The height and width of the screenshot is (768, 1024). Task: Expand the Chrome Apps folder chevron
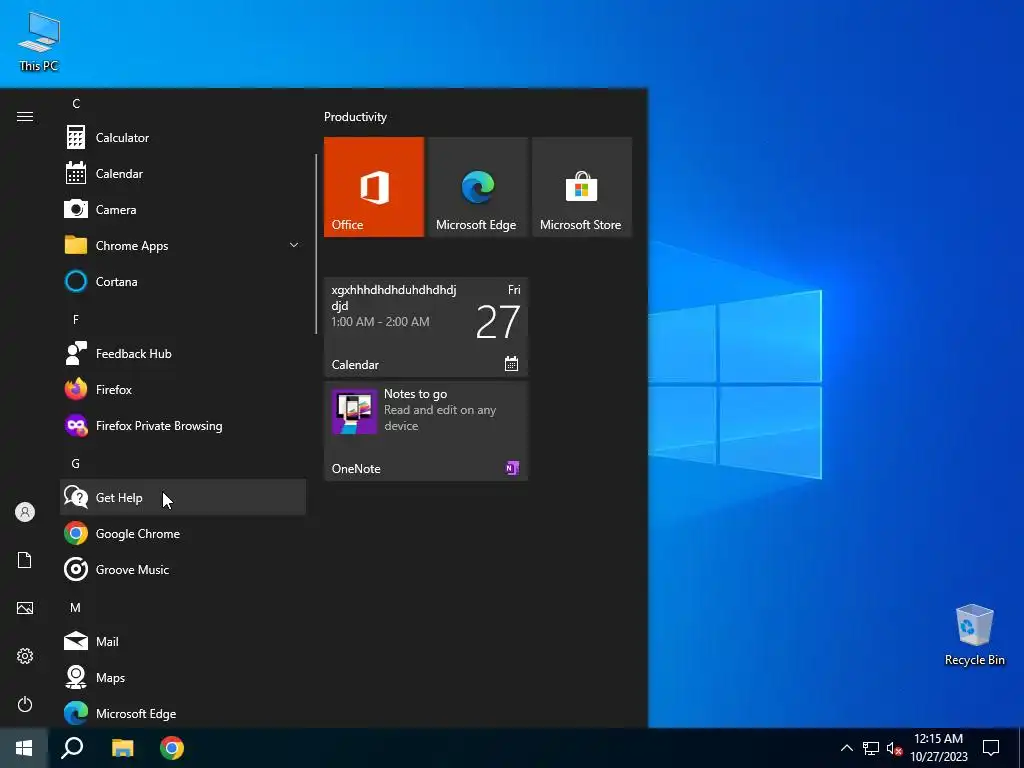tap(294, 246)
